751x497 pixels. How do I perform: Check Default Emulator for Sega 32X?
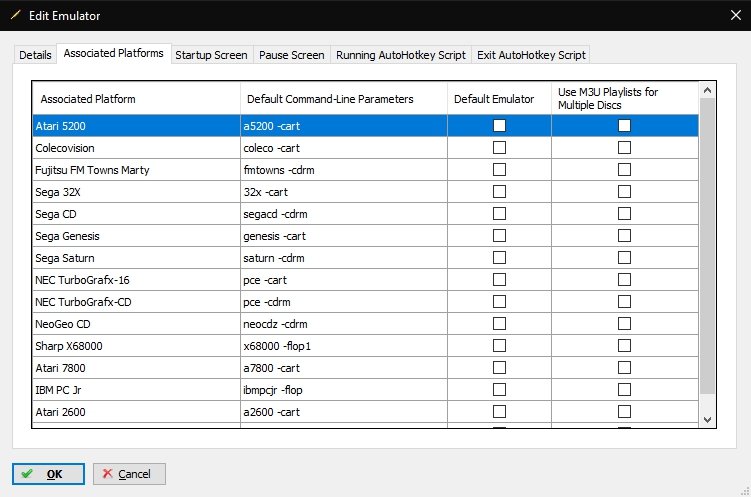(x=499, y=192)
